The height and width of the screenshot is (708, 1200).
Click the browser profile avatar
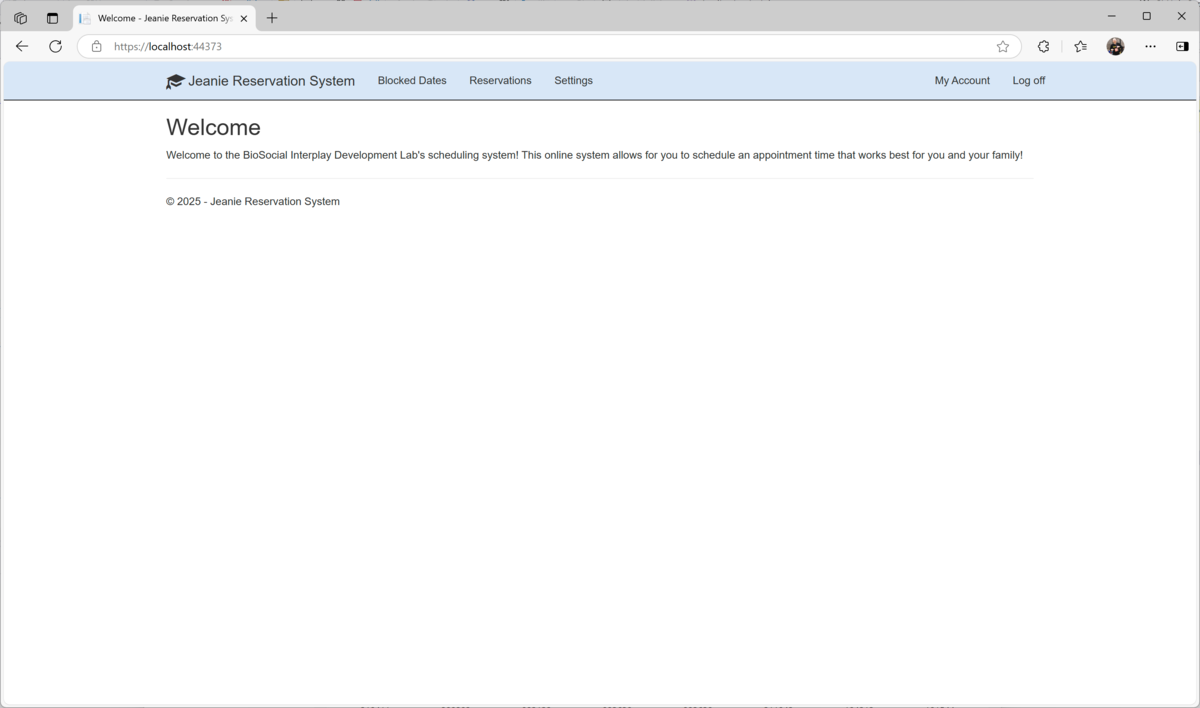(x=1116, y=46)
